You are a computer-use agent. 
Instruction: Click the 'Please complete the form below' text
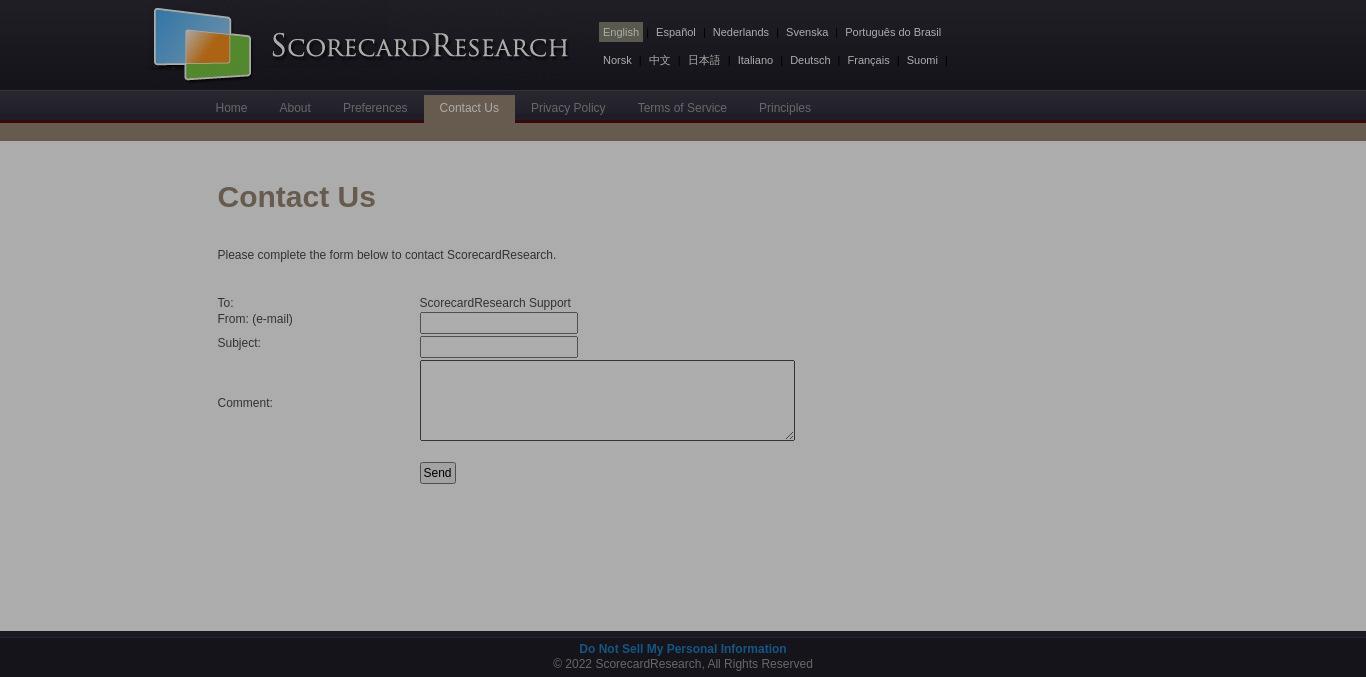[x=387, y=255]
